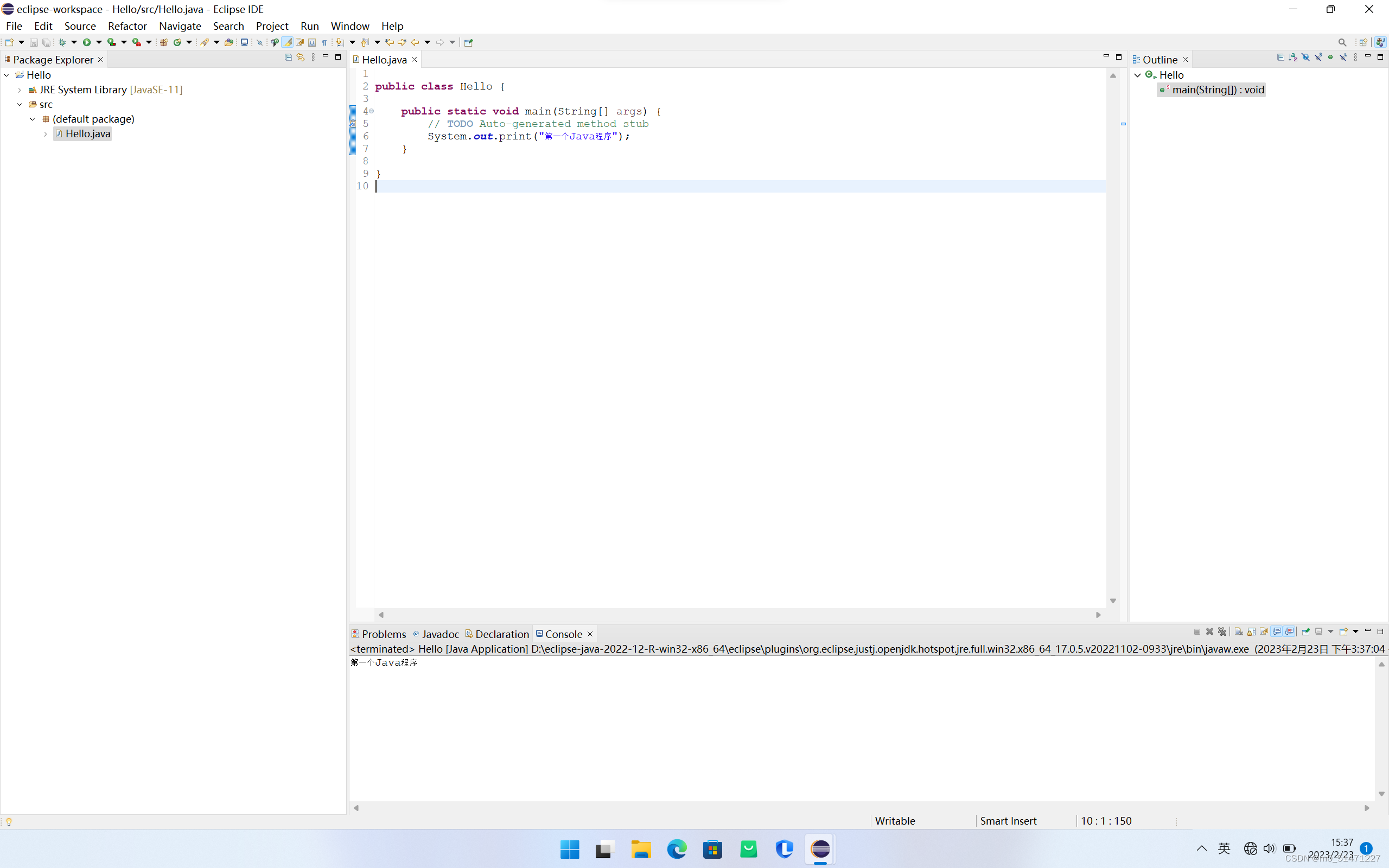
Task: Click Collapse All in Package Explorer
Action: [288, 58]
